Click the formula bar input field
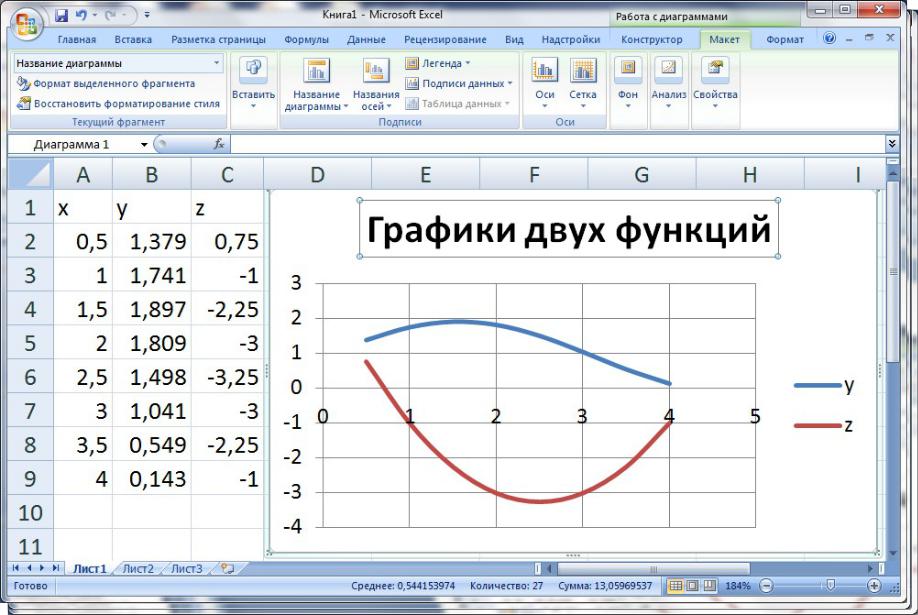This screenshot has width=918, height=615. (x=557, y=144)
